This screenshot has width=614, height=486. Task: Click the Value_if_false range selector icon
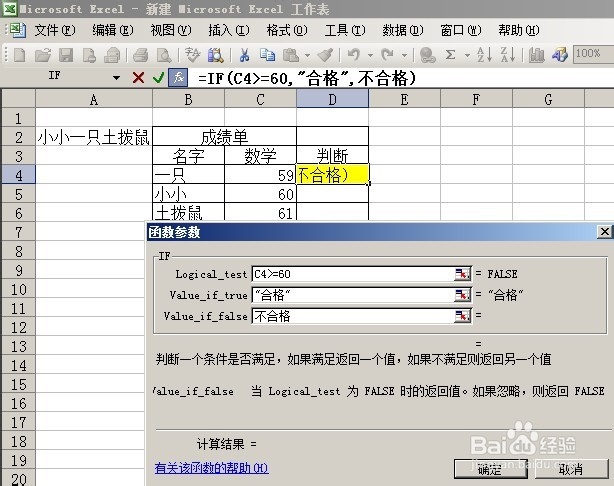pyautogui.click(x=462, y=316)
